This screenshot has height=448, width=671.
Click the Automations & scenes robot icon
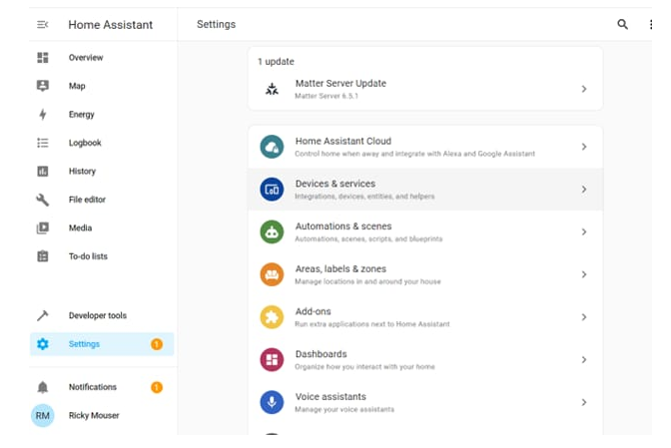point(272,232)
